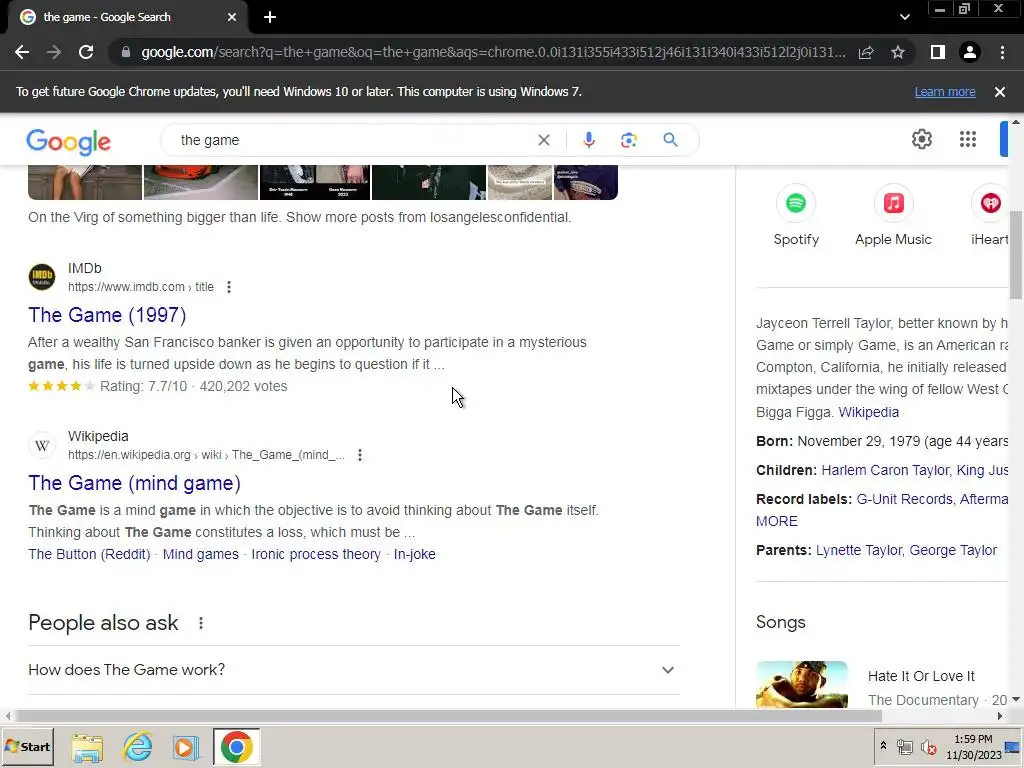Dismiss the Windows 7 update notification bar
The image size is (1024, 768).
click(999, 92)
